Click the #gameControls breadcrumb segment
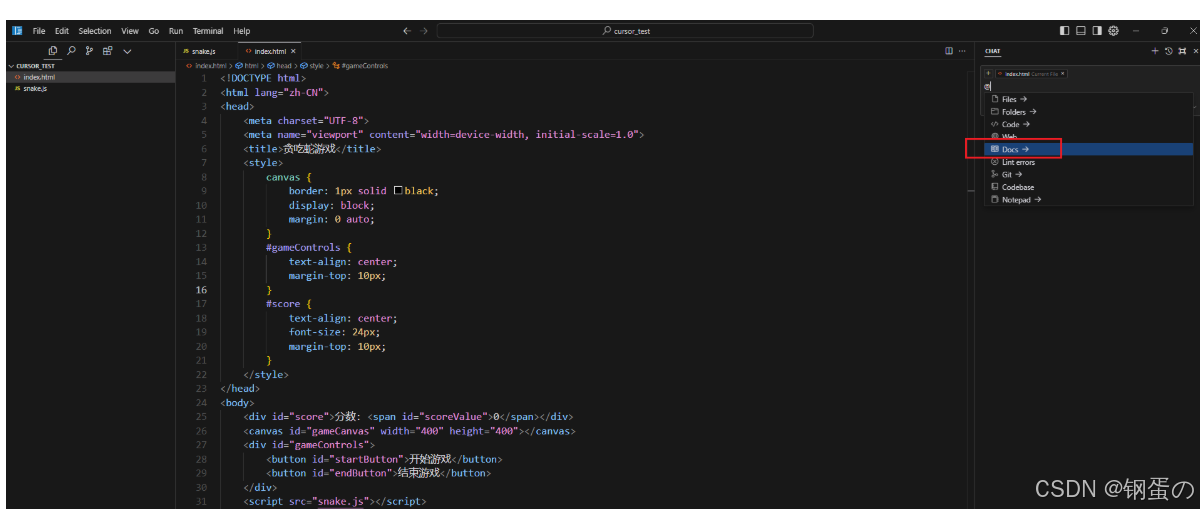 (360, 66)
